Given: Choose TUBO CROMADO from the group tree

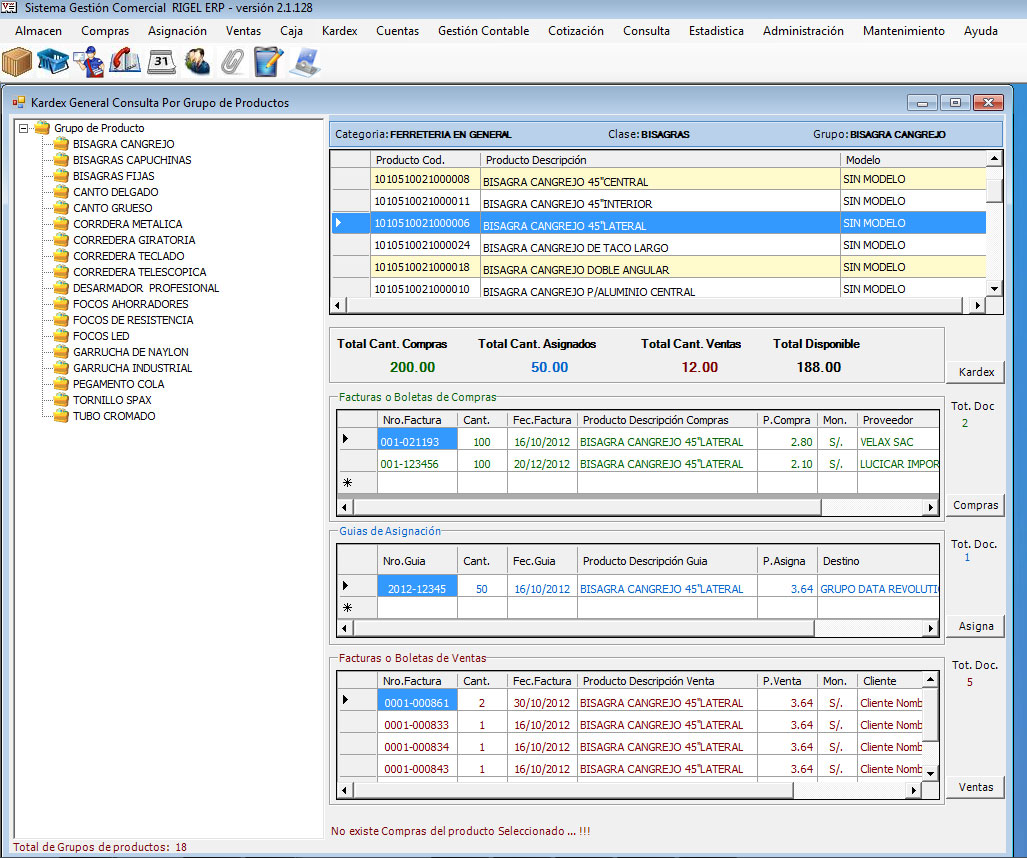Looking at the screenshot, I should tap(114, 416).
